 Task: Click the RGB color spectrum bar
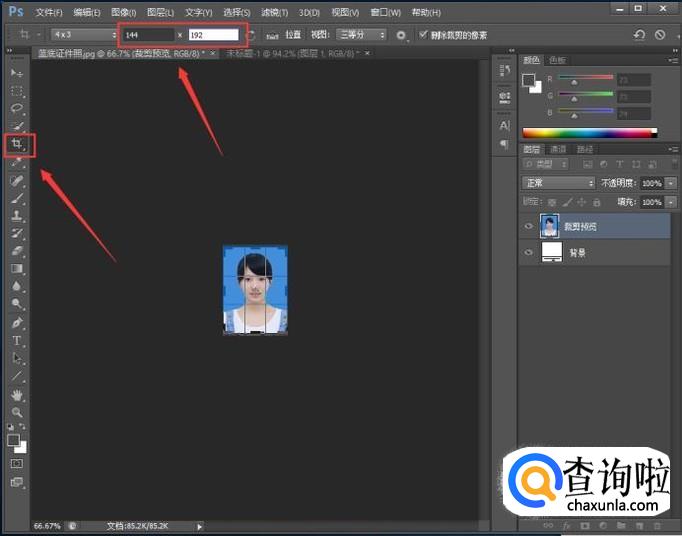click(590, 132)
